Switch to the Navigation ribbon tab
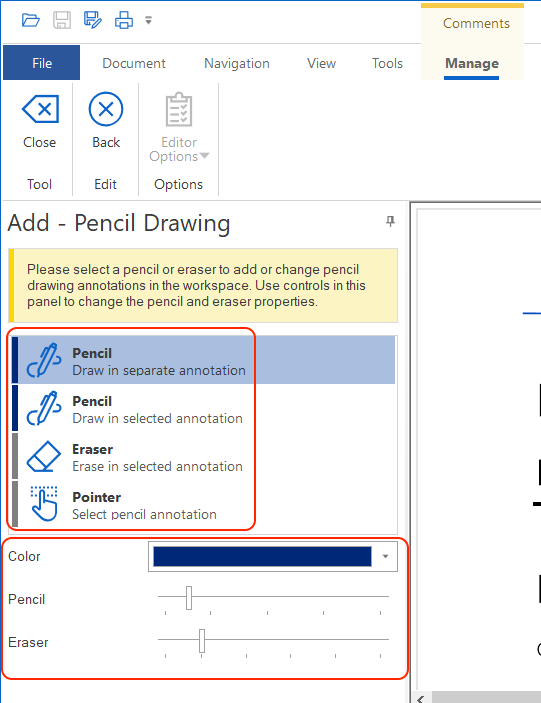 click(237, 63)
